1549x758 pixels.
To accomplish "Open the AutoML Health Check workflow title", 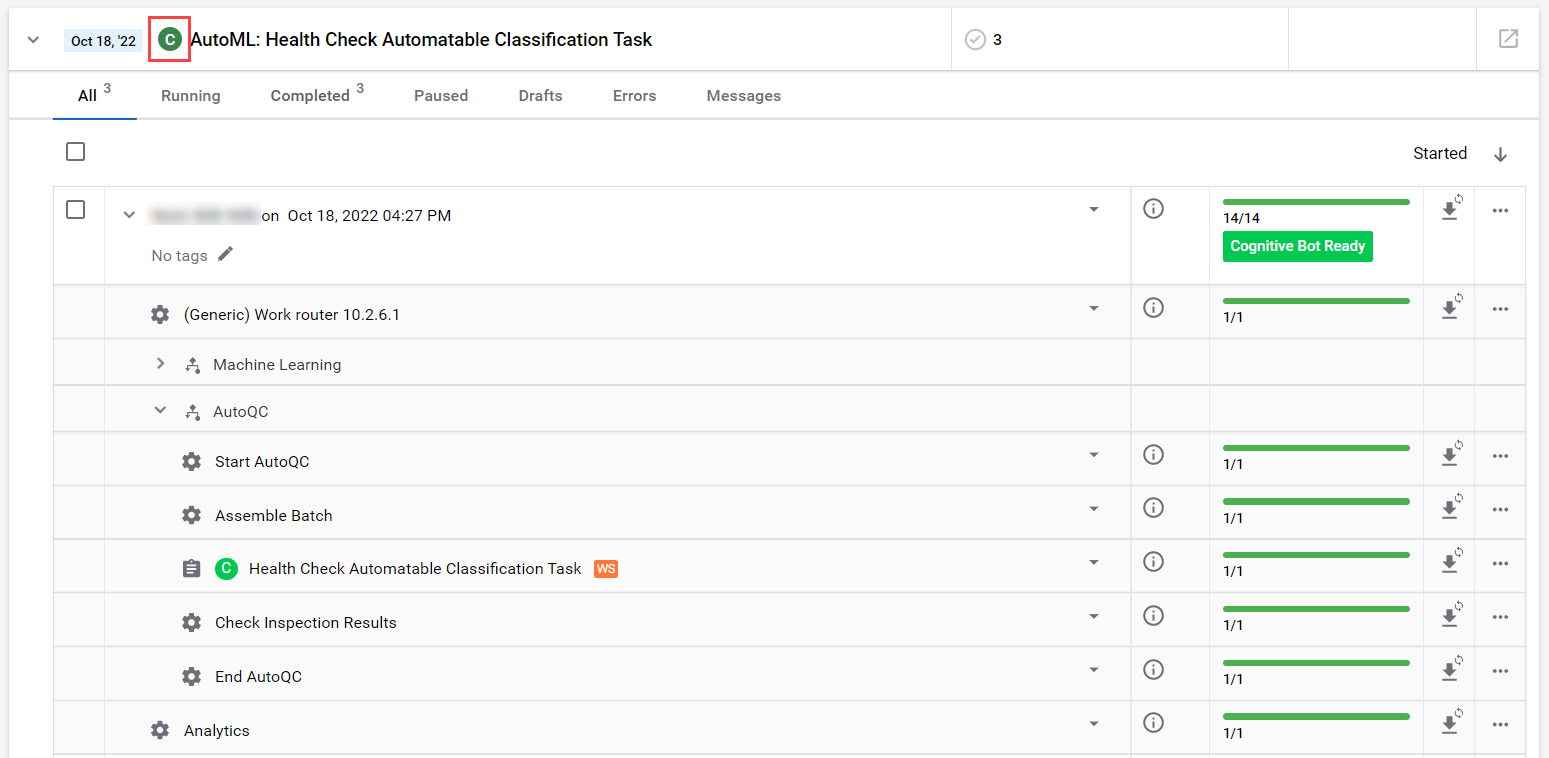I will (421, 40).
